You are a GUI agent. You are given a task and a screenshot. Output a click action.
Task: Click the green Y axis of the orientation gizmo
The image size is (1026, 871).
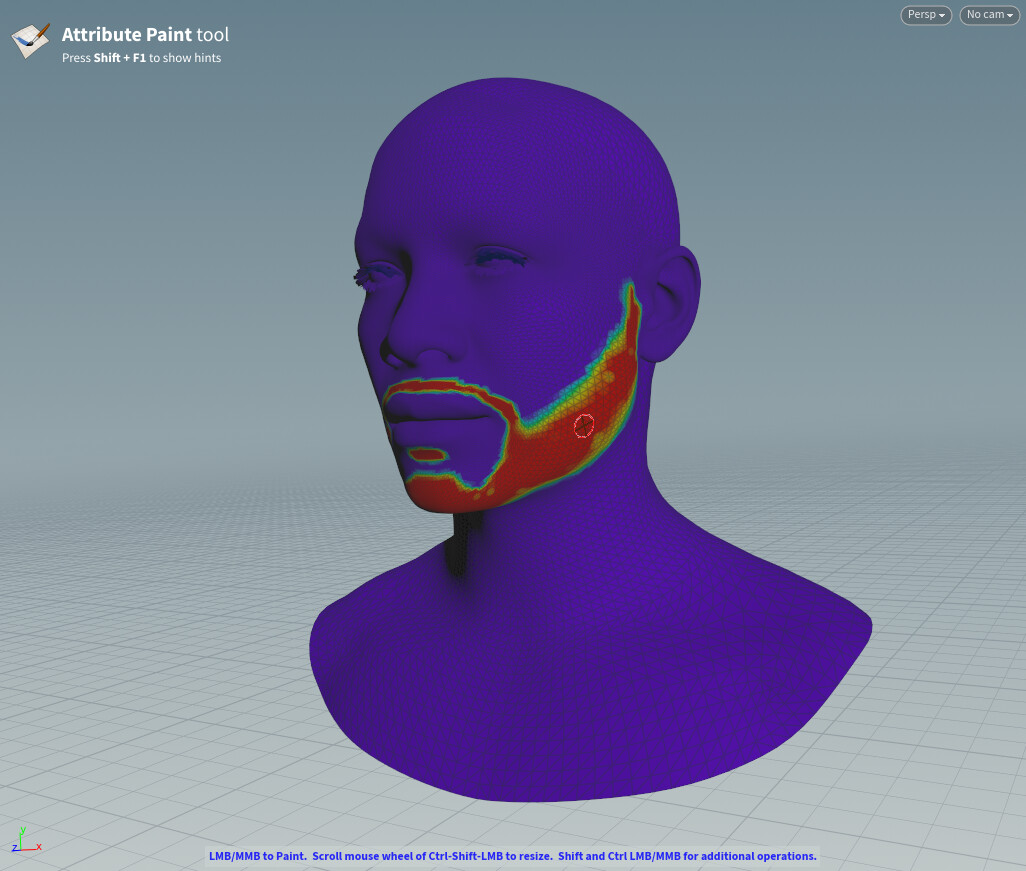coord(22,832)
